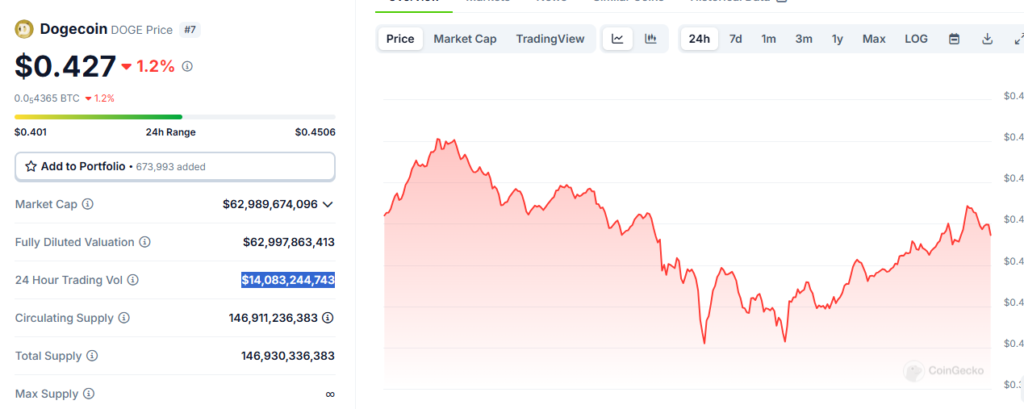Screen dimensions: 1024x409
Task: Switch chart to TradingView tab
Action: 550,39
